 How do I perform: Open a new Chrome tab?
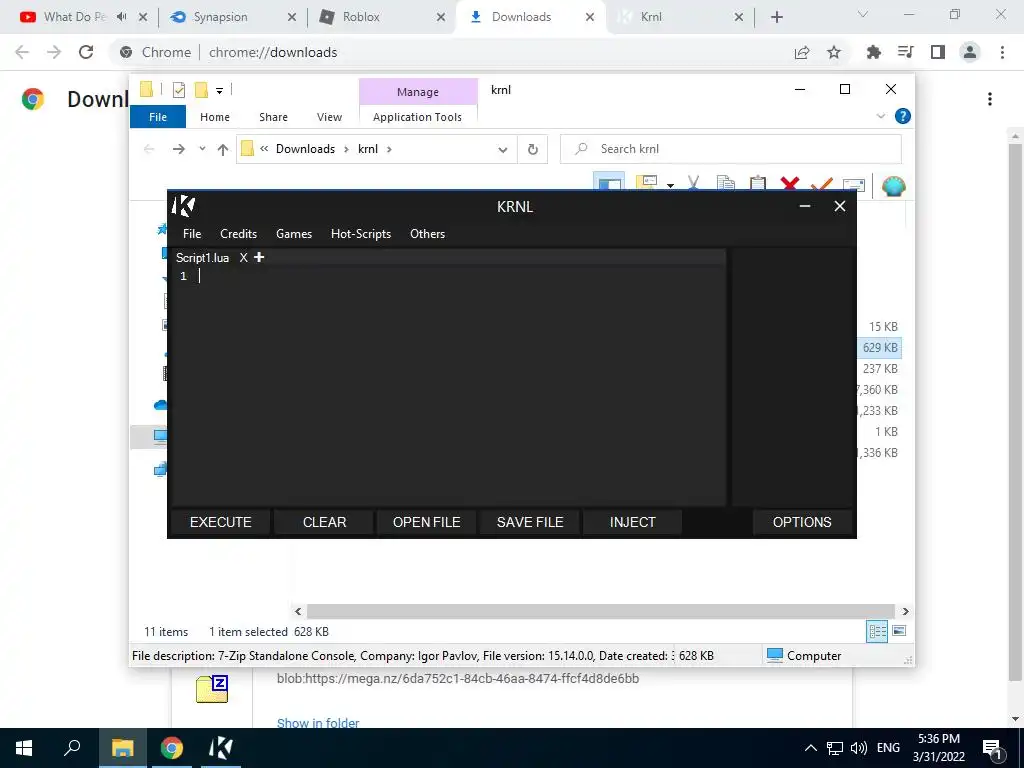pyautogui.click(x=776, y=17)
